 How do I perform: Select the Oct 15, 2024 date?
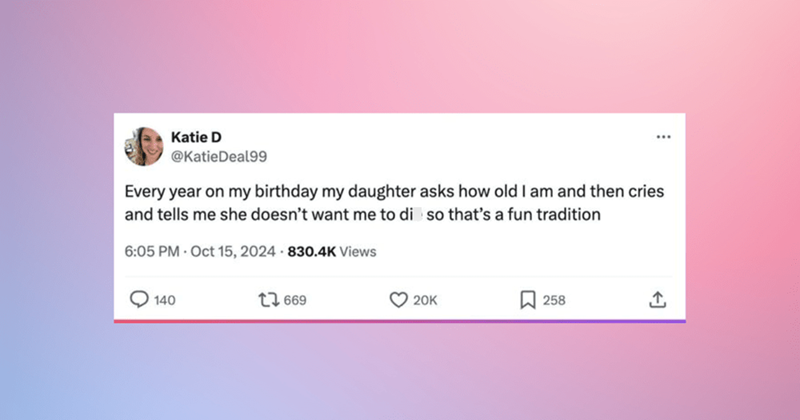coord(233,252)
